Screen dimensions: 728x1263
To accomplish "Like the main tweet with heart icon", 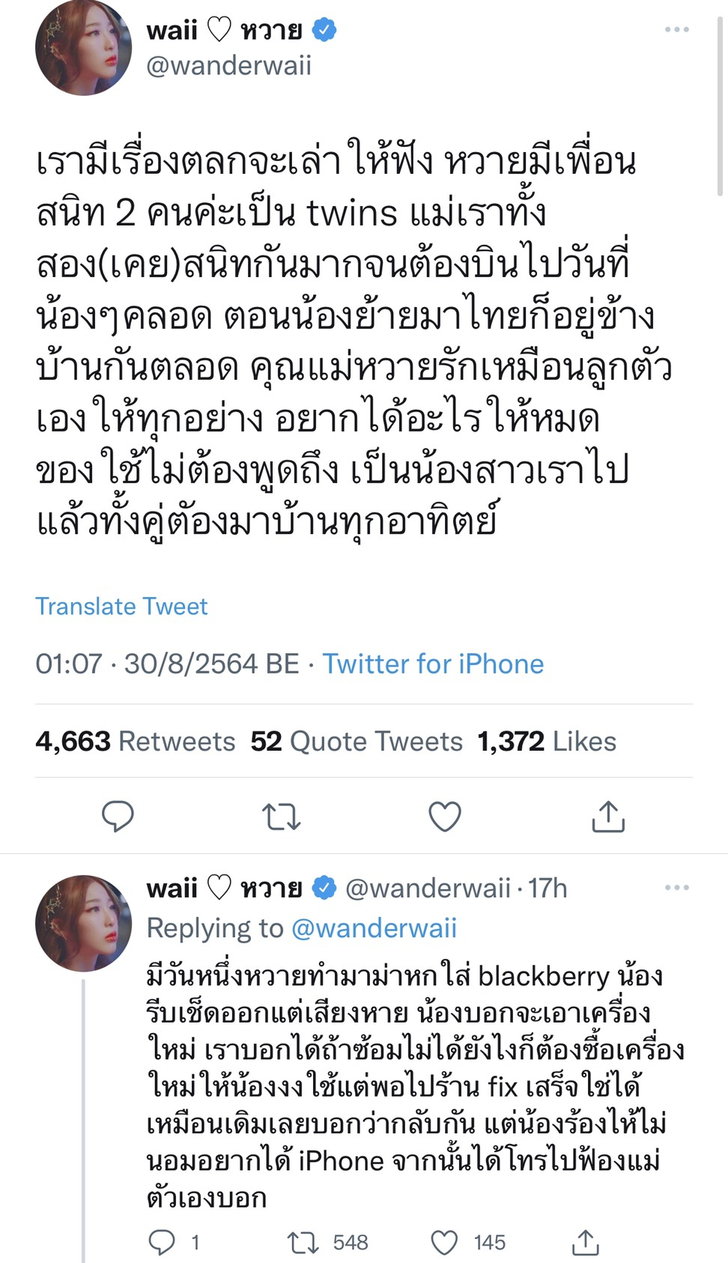I will point(444,817).
